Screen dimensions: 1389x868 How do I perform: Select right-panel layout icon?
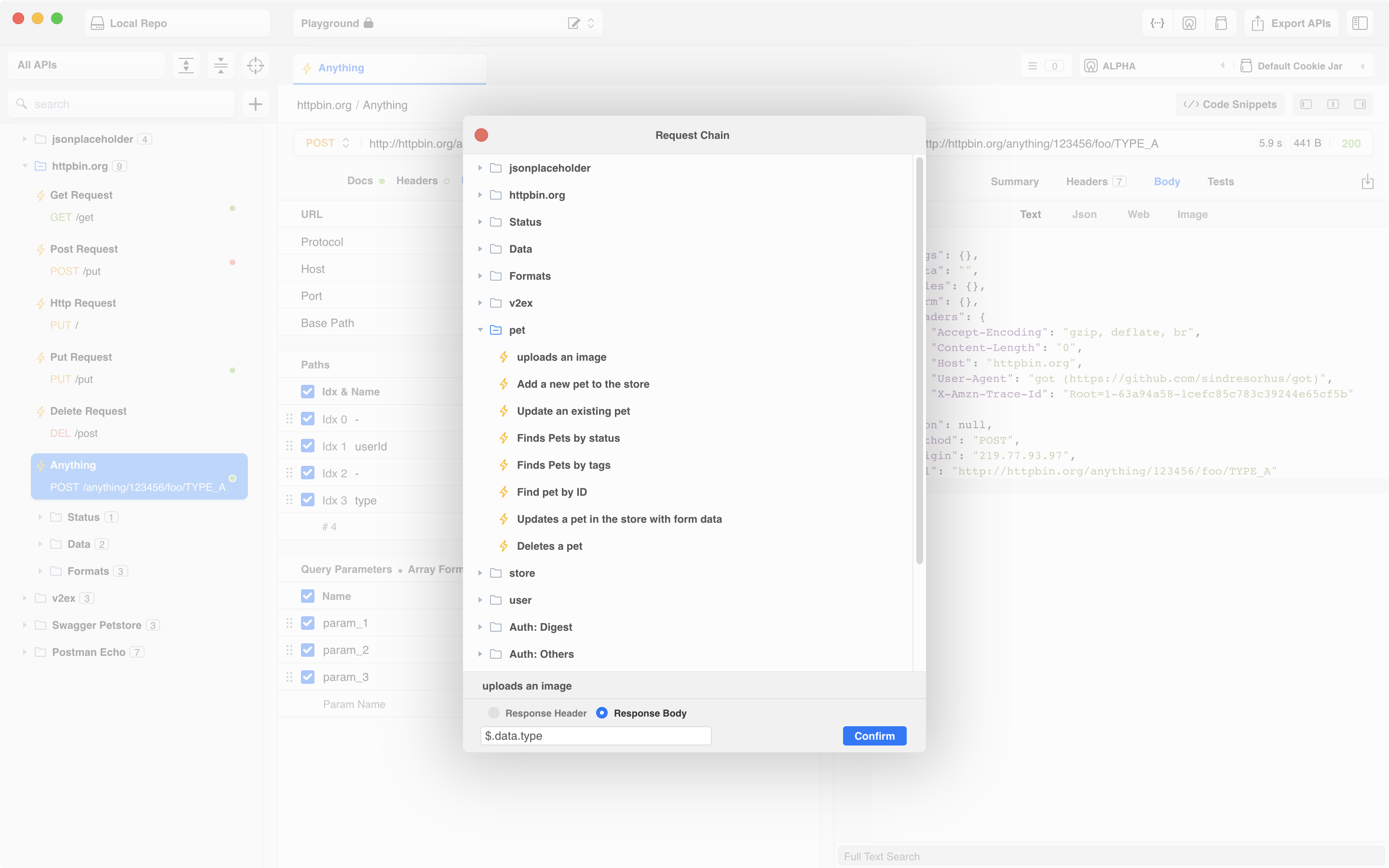(1360, 105)
